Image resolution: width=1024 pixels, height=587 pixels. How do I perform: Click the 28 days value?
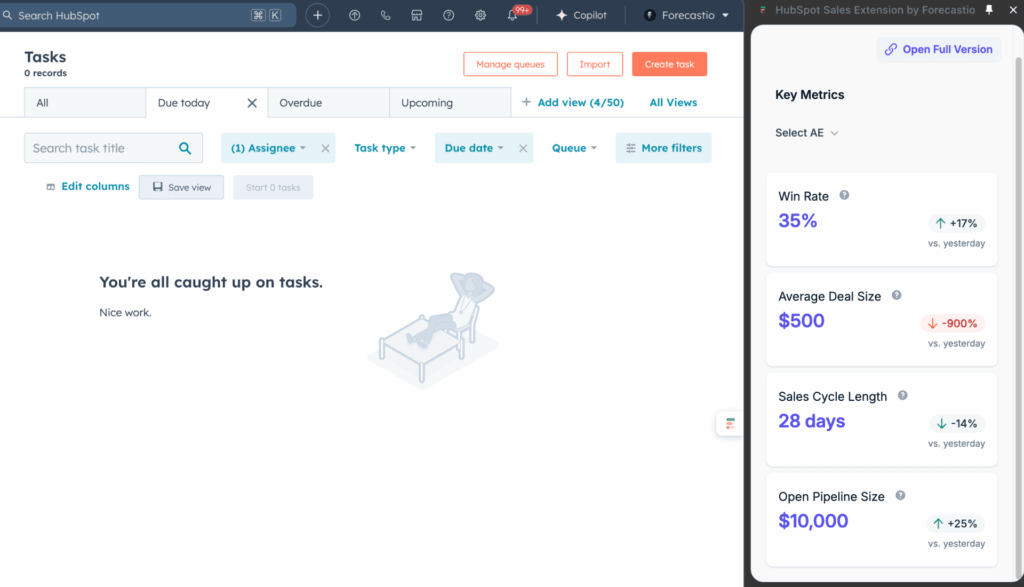[812, 421]
